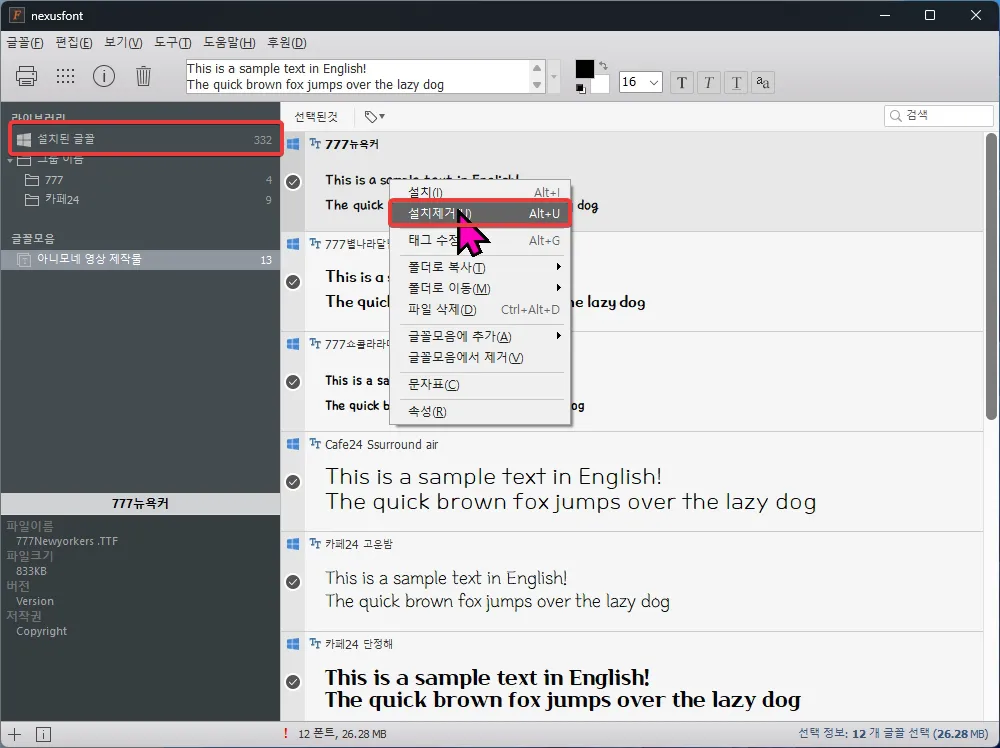This screenshot has height=748, width=1000.
Task: Open the dotted grid view icon
Action: [65, 76]
